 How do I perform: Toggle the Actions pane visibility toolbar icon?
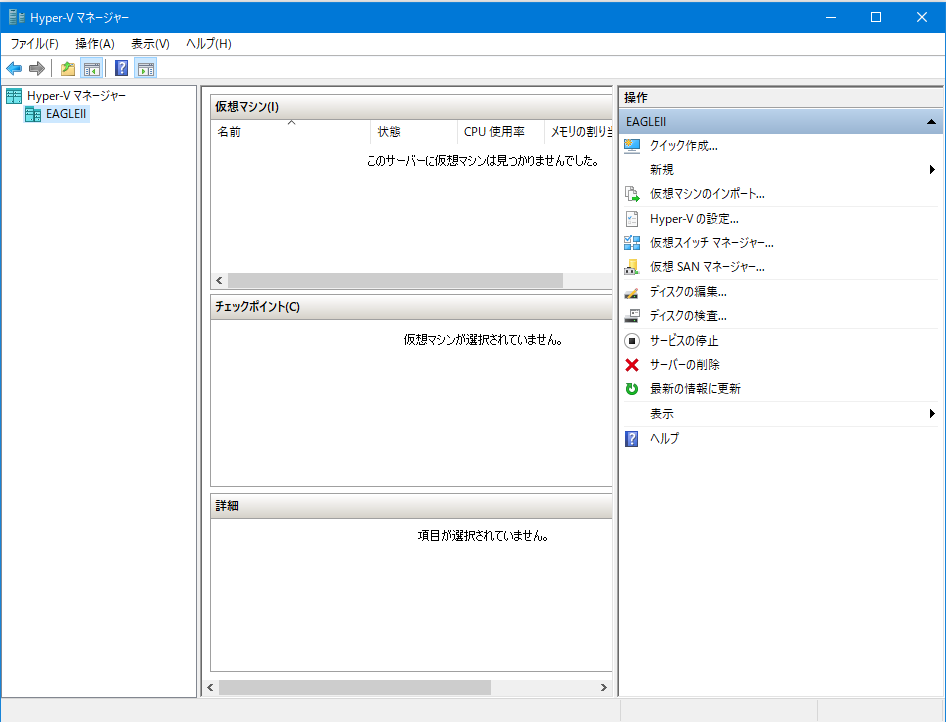click(x=145, y=67)
